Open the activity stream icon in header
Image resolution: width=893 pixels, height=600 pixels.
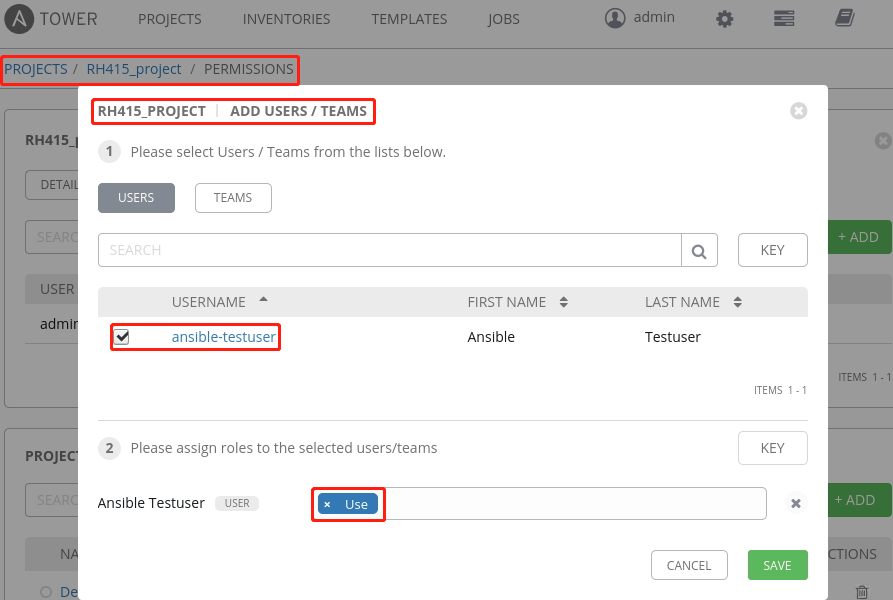click(x=784, y=19)
